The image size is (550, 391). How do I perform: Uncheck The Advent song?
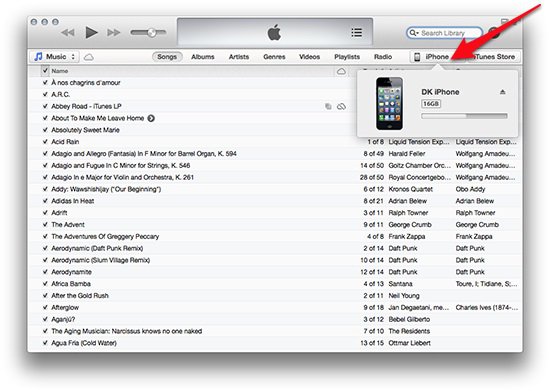[x=45, y=225]
